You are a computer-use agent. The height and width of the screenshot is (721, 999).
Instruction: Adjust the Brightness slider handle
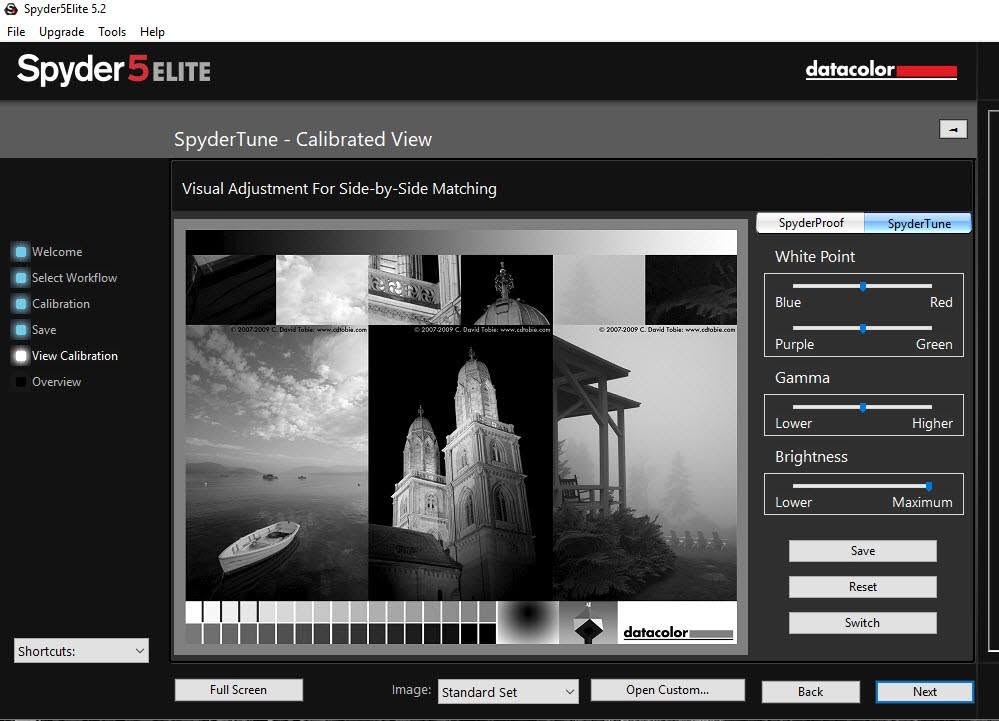pyautogui.click(x=929, y=487)
